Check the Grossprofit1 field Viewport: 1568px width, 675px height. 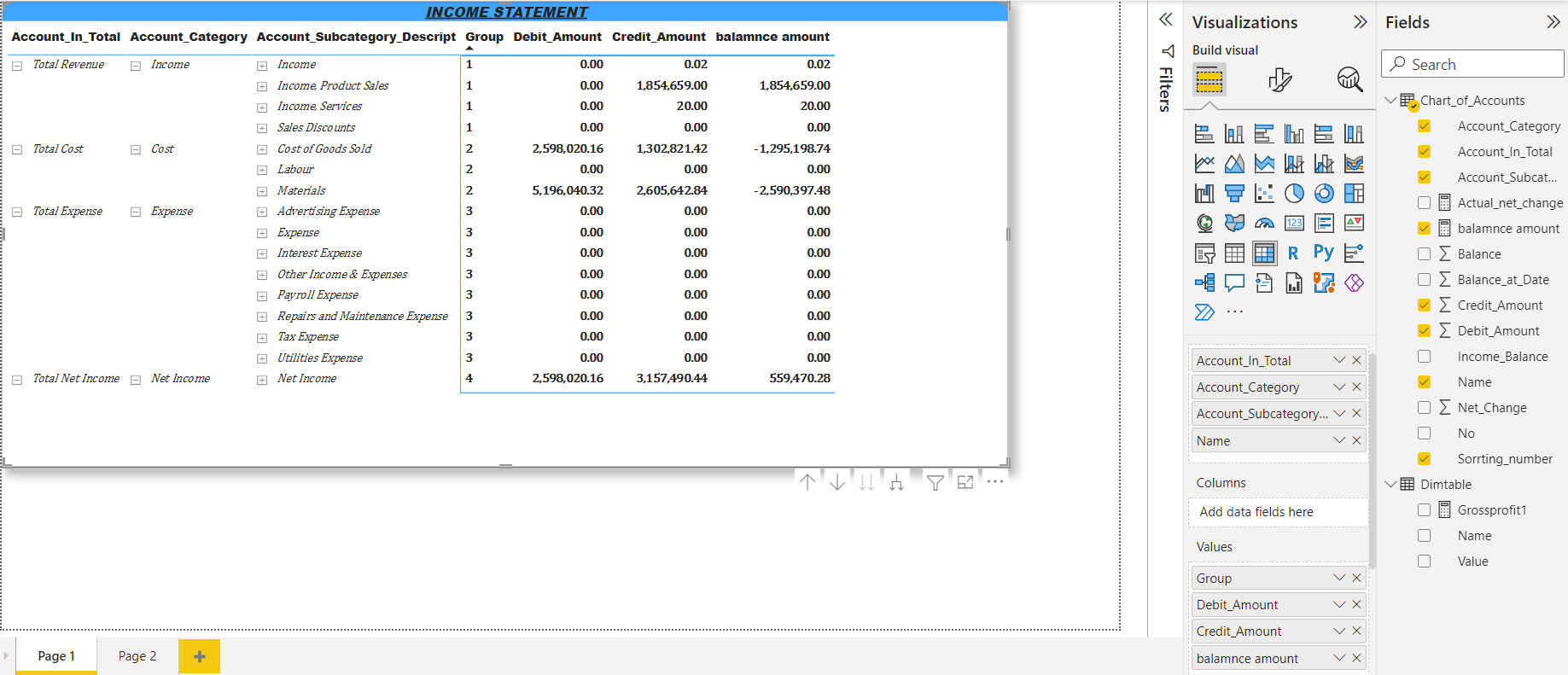click(x=1424, y=509)
